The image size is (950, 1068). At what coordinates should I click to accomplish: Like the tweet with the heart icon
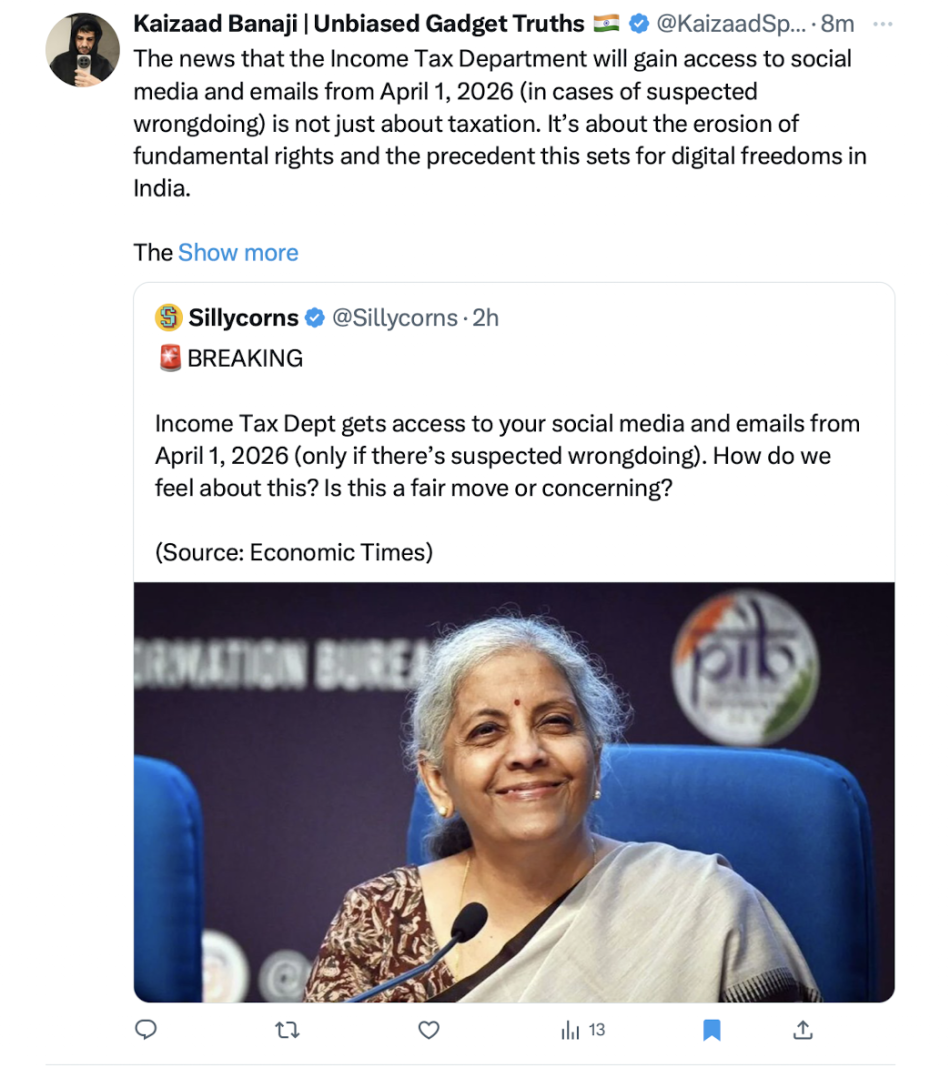429,1029
